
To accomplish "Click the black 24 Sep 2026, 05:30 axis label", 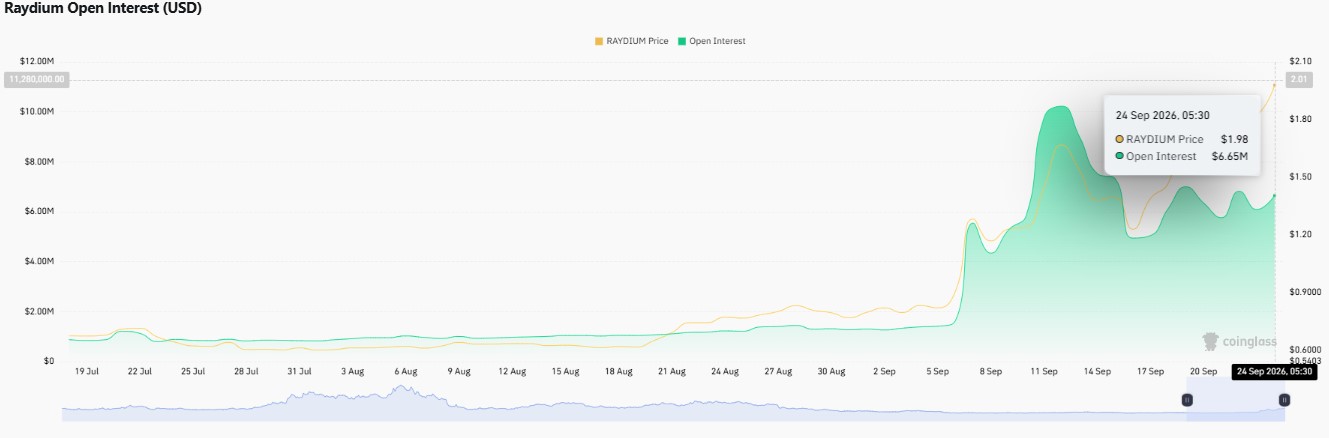I will point(1275,371).
